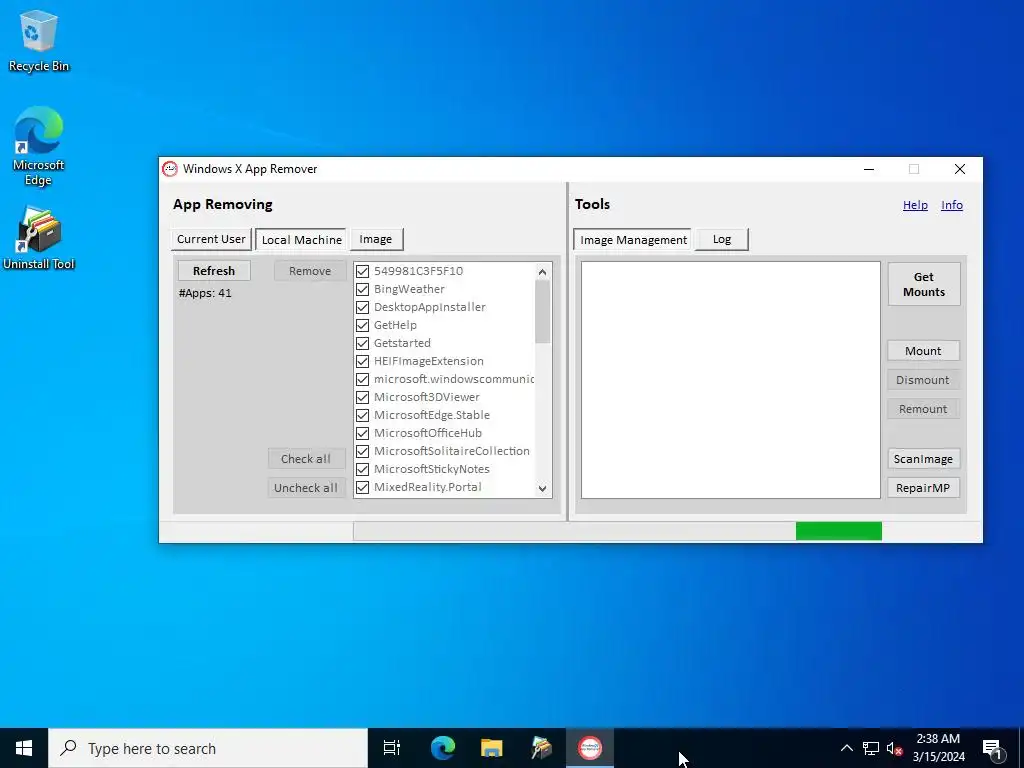Open File Explorer from the taskbar
1024x768 pixels.
(x=492, y=748)
